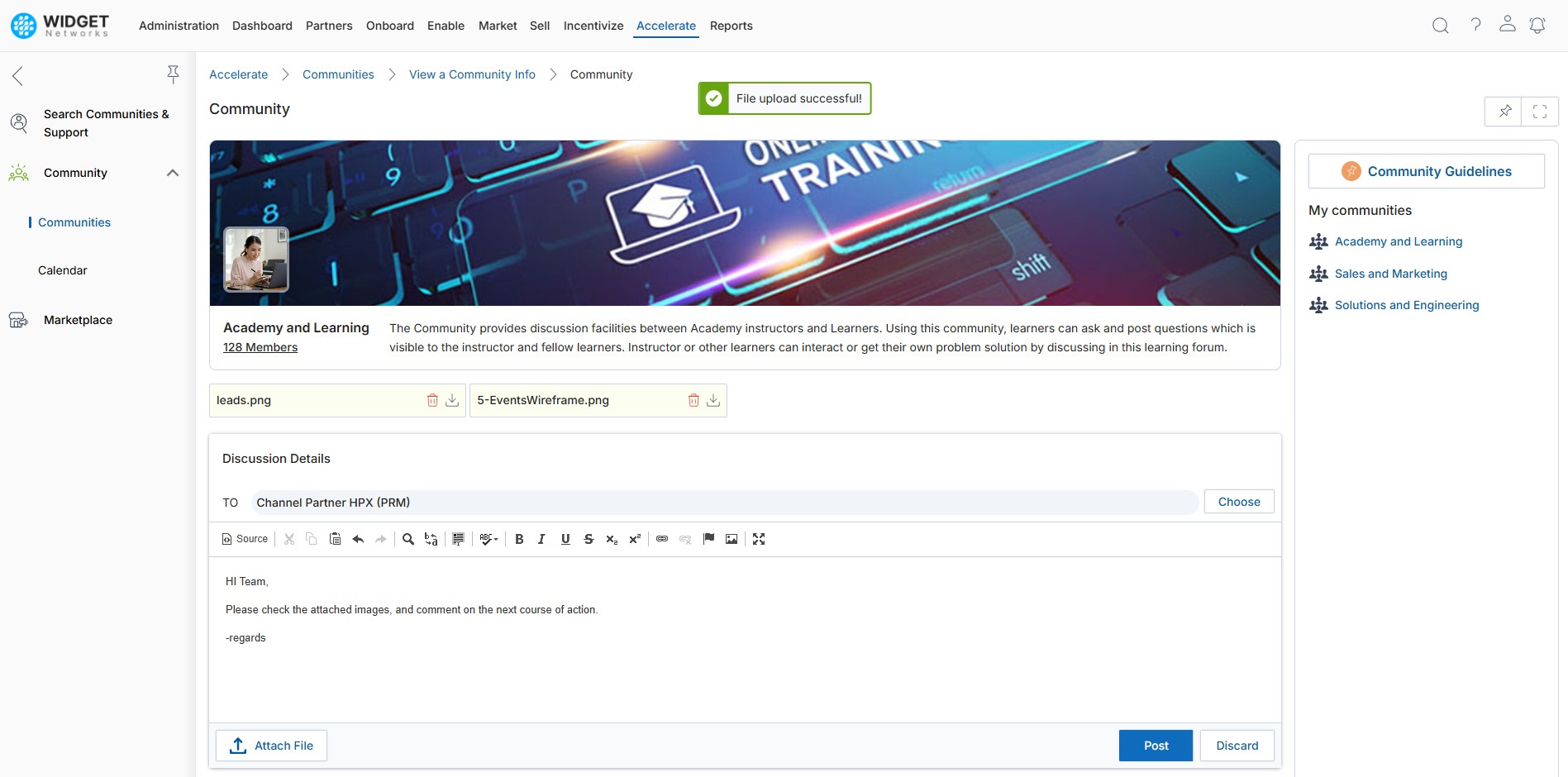Collapse the left sidebar with back arrow
The image size is (1568, 777).
coord(17,76)
